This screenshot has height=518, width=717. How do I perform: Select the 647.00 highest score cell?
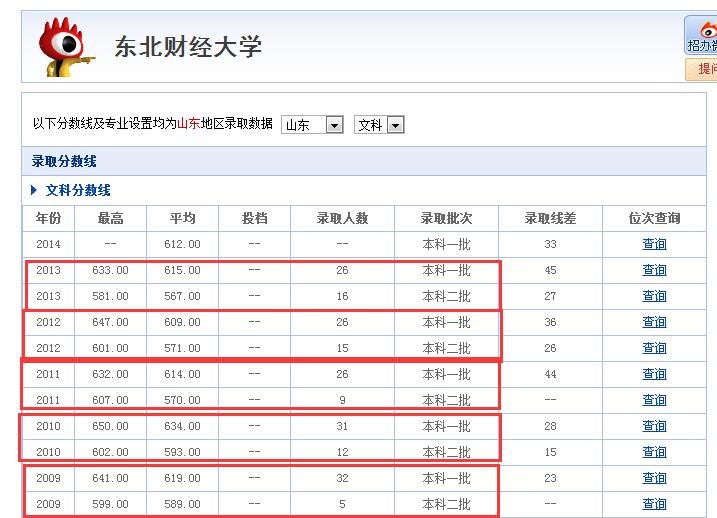click(x=110, y=322)
